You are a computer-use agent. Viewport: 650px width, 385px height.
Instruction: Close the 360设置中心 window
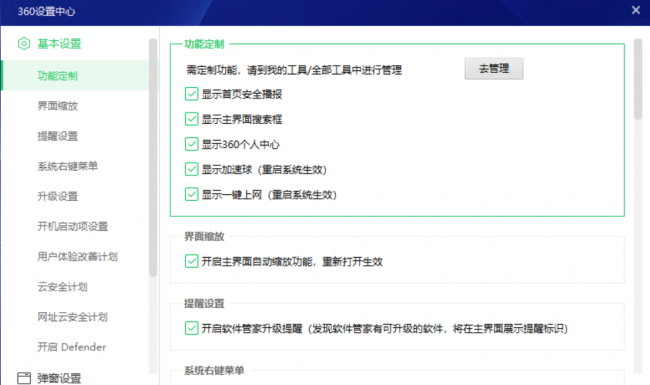635,10
